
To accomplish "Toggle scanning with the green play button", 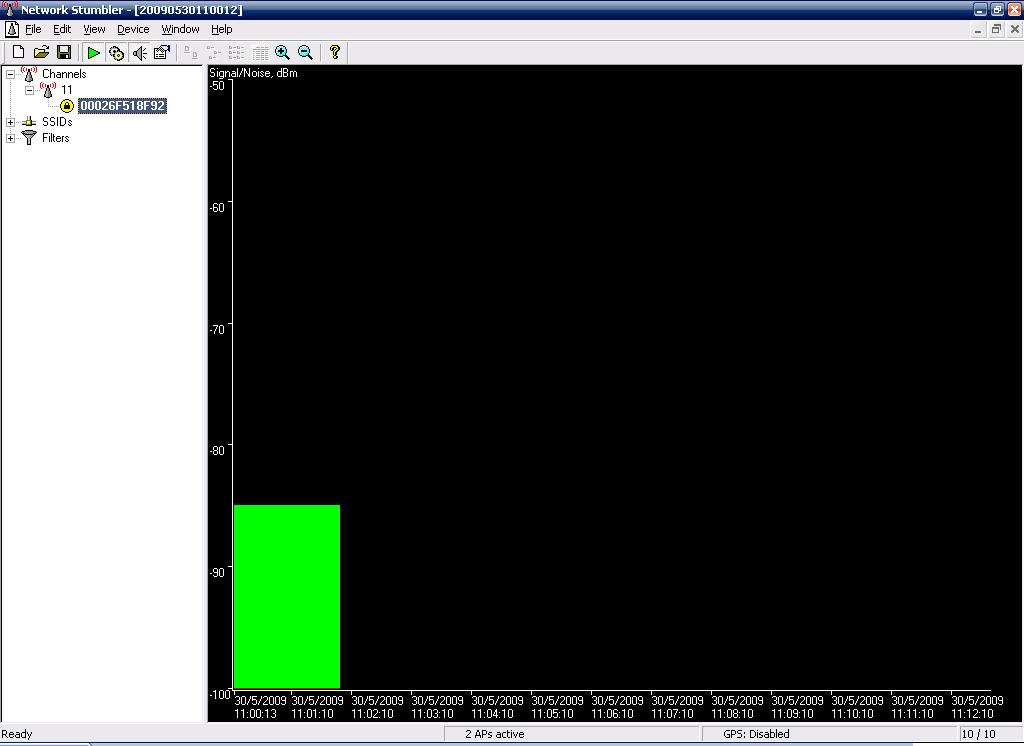I will tap(93, 52).
